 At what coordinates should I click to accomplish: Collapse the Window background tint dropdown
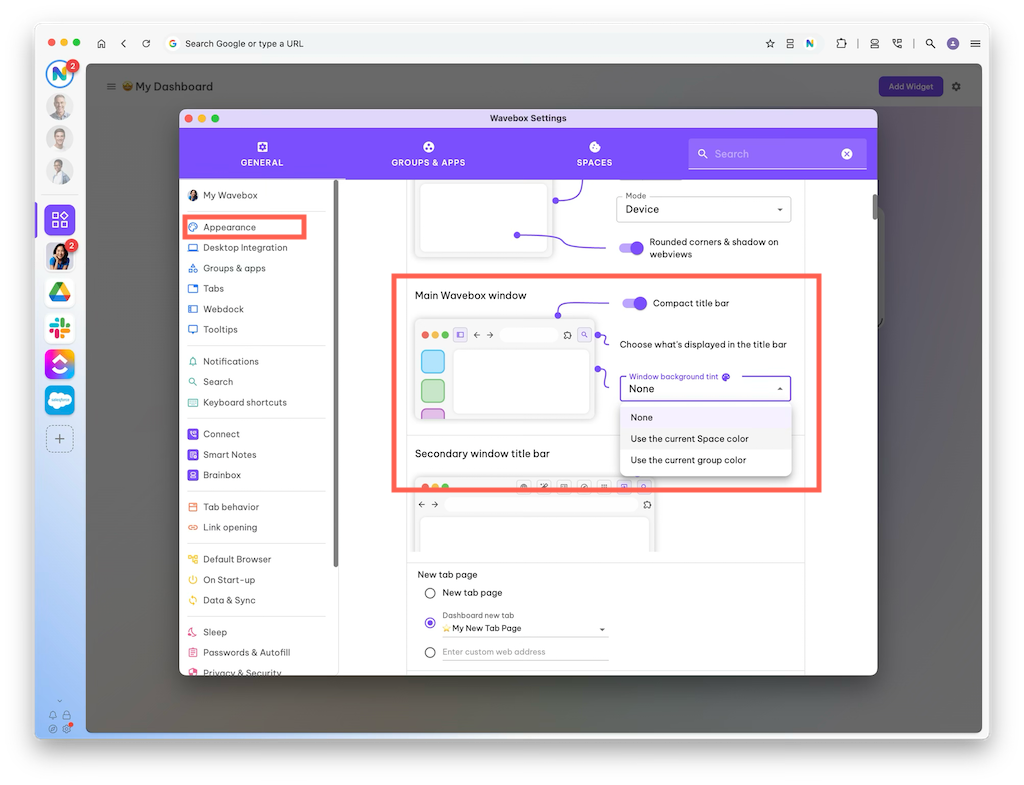pyautogui.click(x=780, y=389)
